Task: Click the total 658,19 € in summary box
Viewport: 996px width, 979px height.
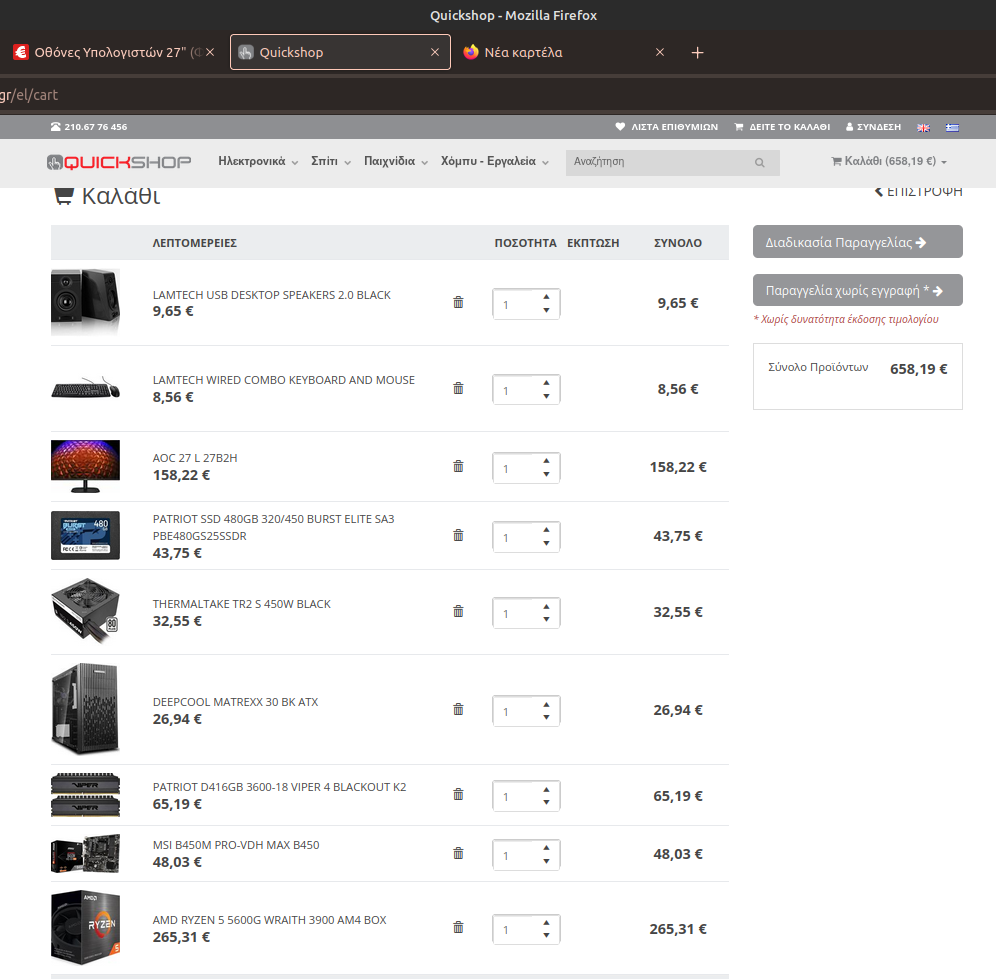Action: [919, 369]
